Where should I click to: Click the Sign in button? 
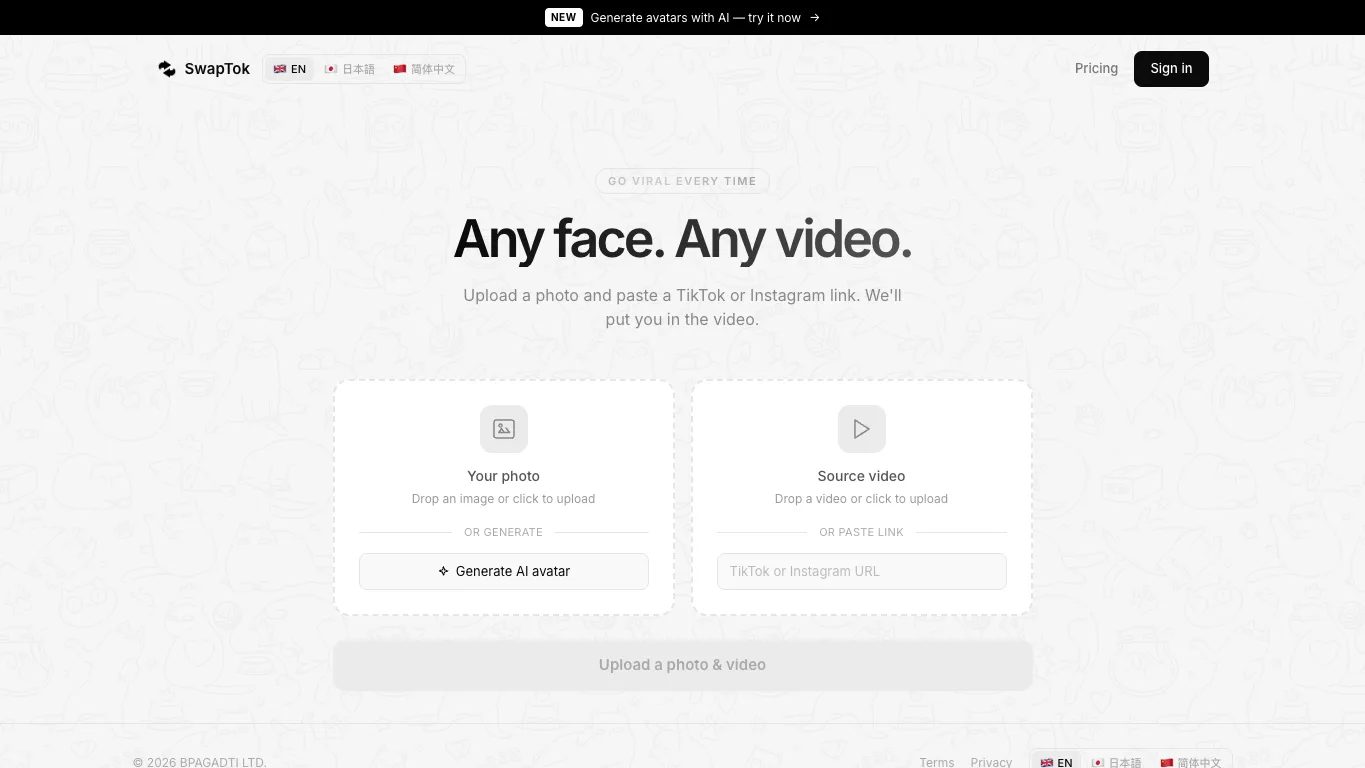(x=1171, y=69)
